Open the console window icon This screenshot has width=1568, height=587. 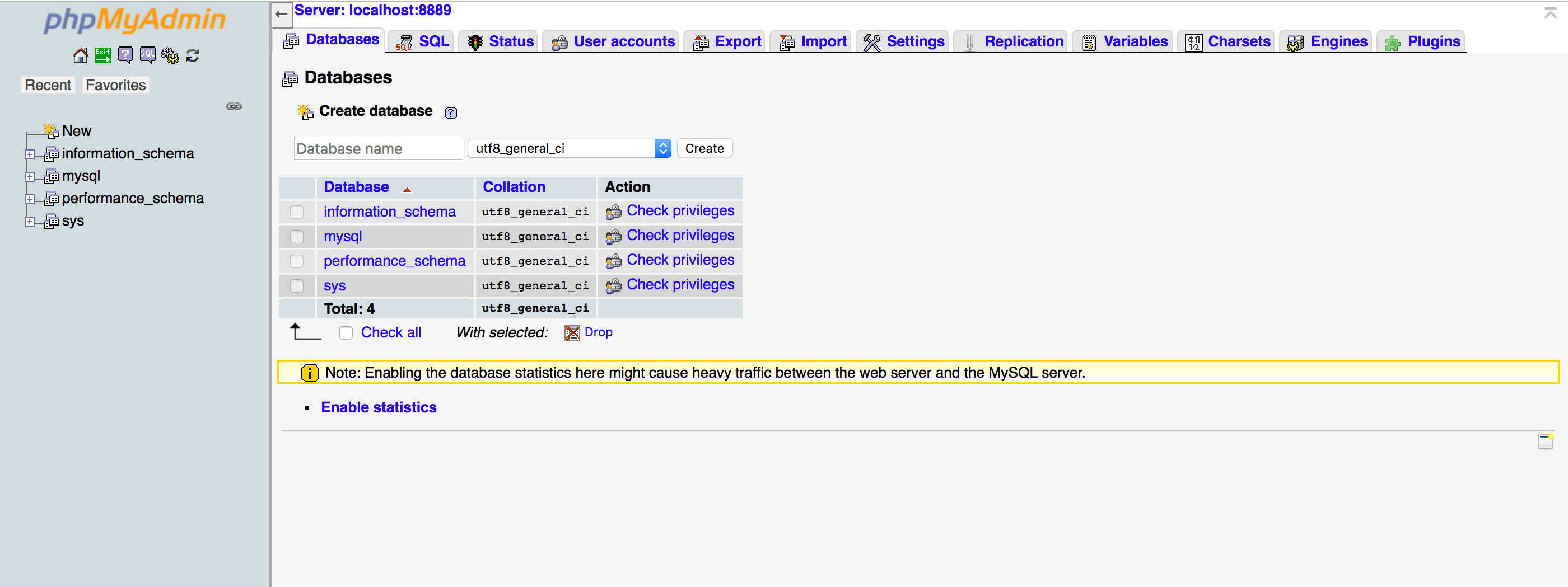pyautogui.click(x=1545, y=442)
